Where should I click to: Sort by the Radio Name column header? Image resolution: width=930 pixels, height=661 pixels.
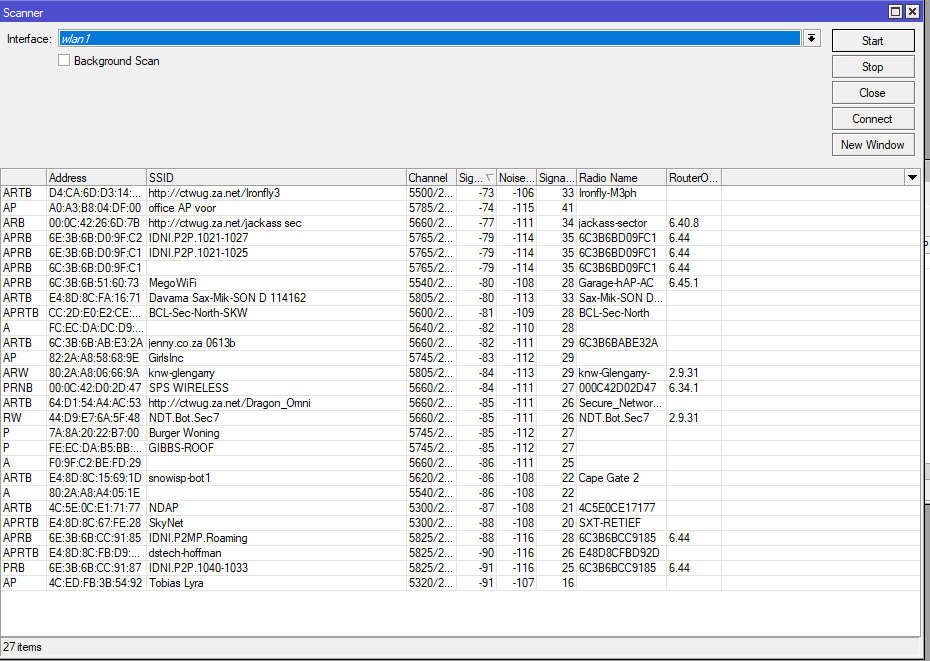point(621,177)
